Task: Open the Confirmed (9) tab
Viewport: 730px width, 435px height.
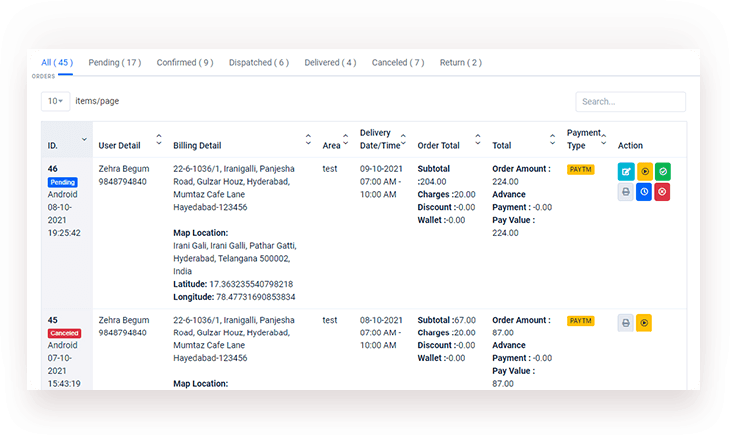Action: click(x=185, y=62)
